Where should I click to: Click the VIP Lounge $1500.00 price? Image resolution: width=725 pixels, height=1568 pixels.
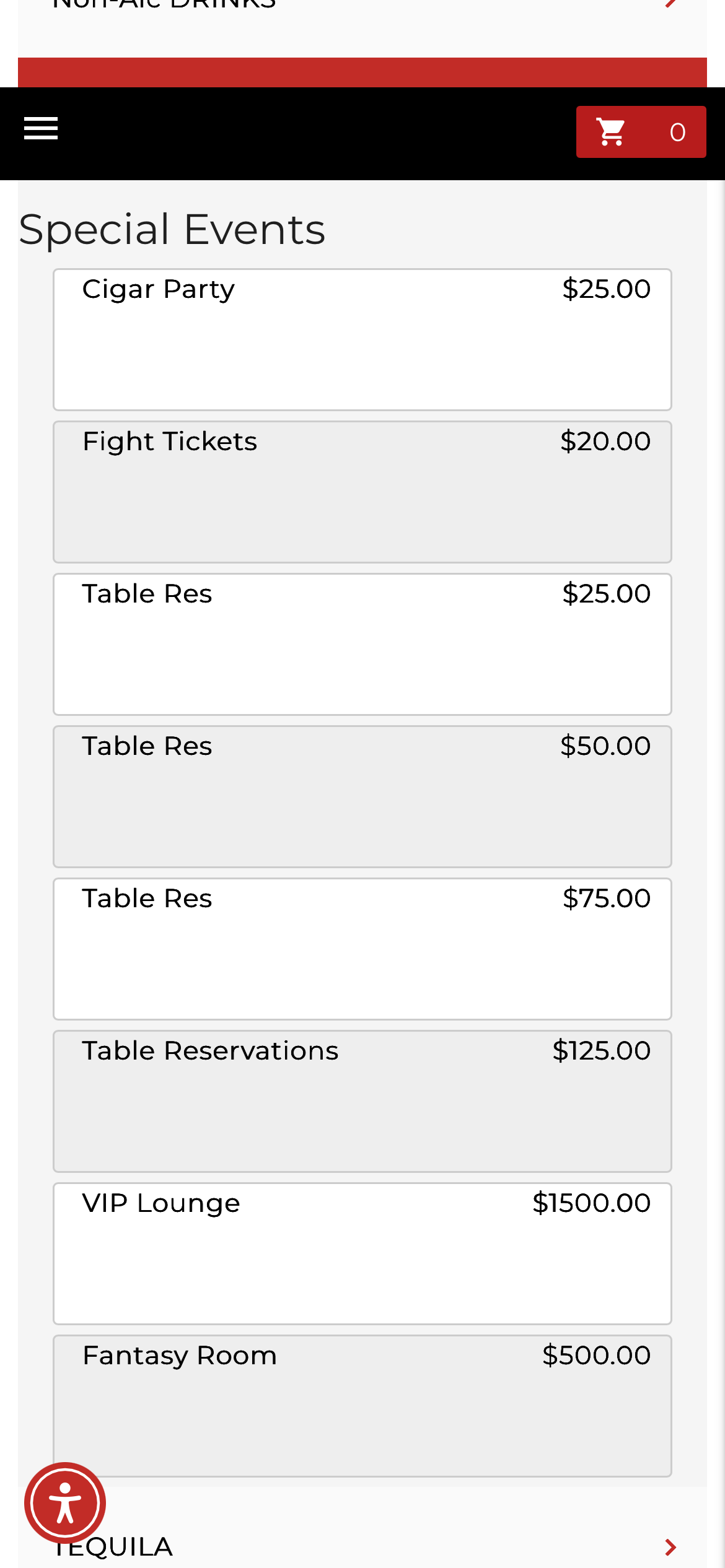coord(591,1203)
